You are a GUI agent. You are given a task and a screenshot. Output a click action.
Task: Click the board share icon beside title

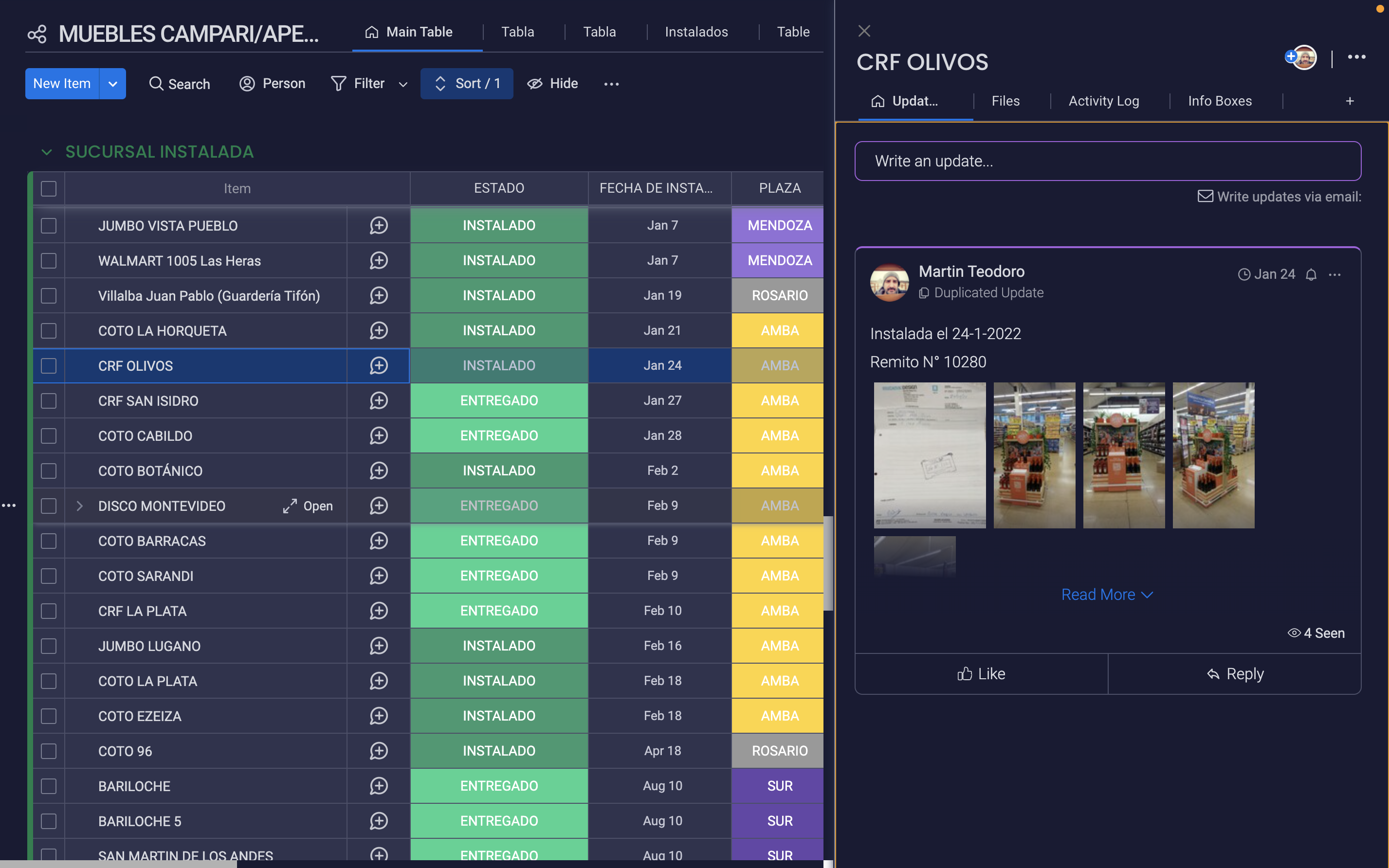click(37, 35)
